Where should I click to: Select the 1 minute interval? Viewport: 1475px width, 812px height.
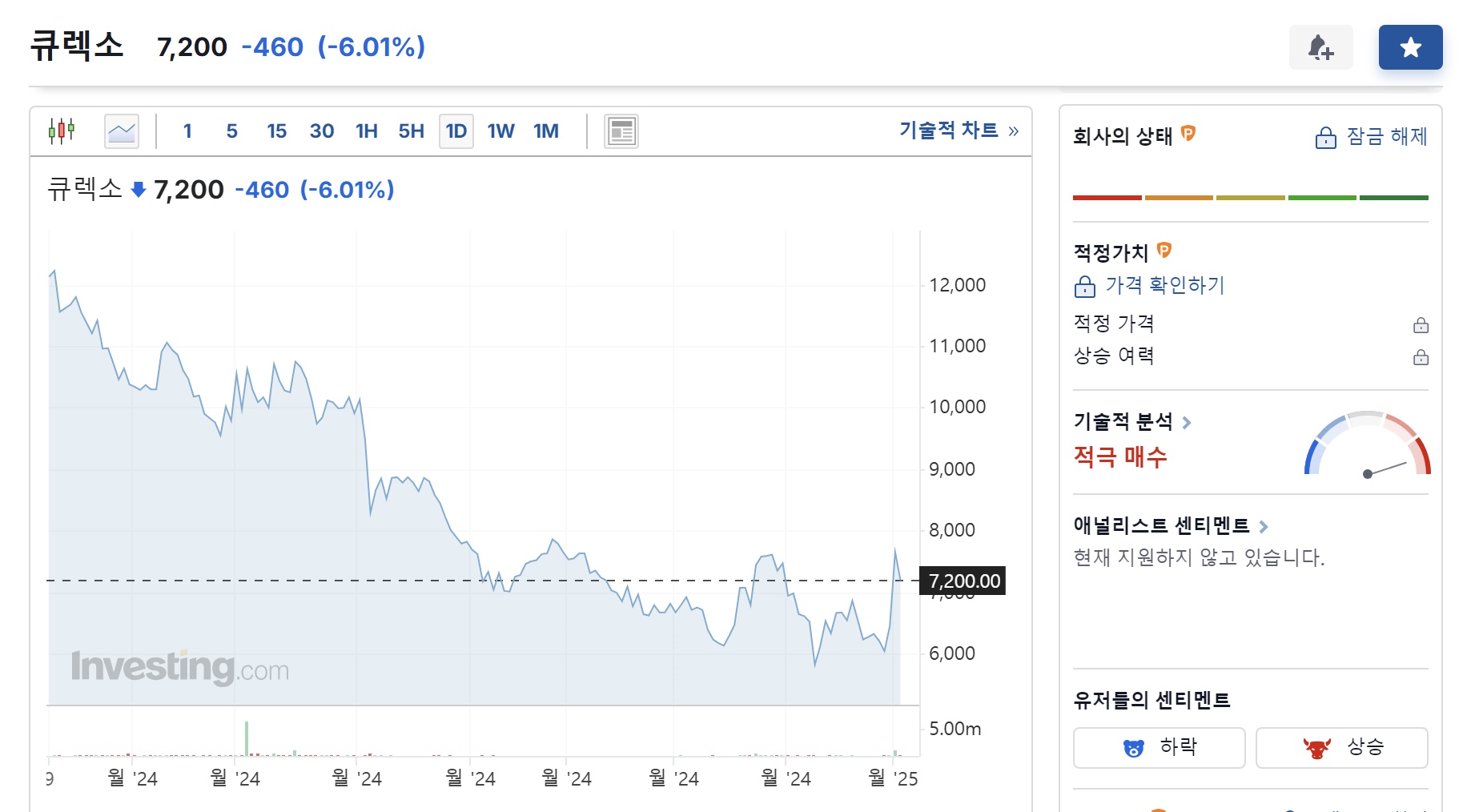click(x=187, y=131)
